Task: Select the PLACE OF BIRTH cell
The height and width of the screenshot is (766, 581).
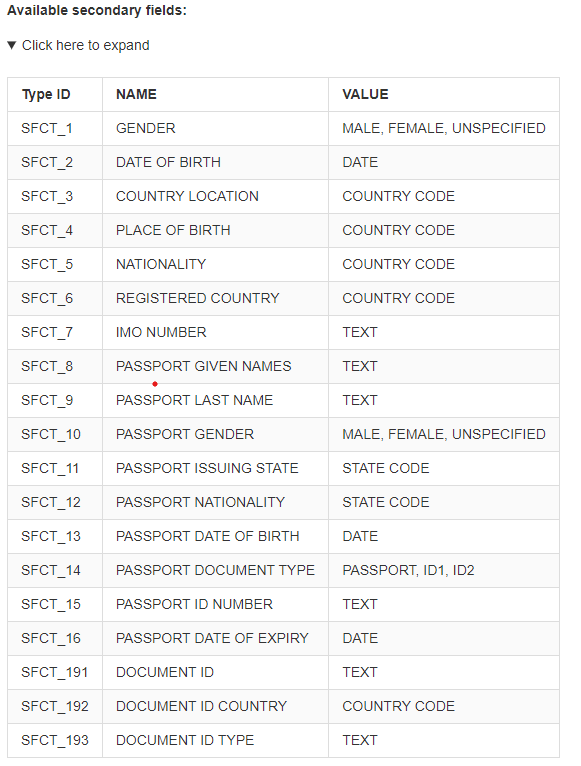Action: click(215, 230)
